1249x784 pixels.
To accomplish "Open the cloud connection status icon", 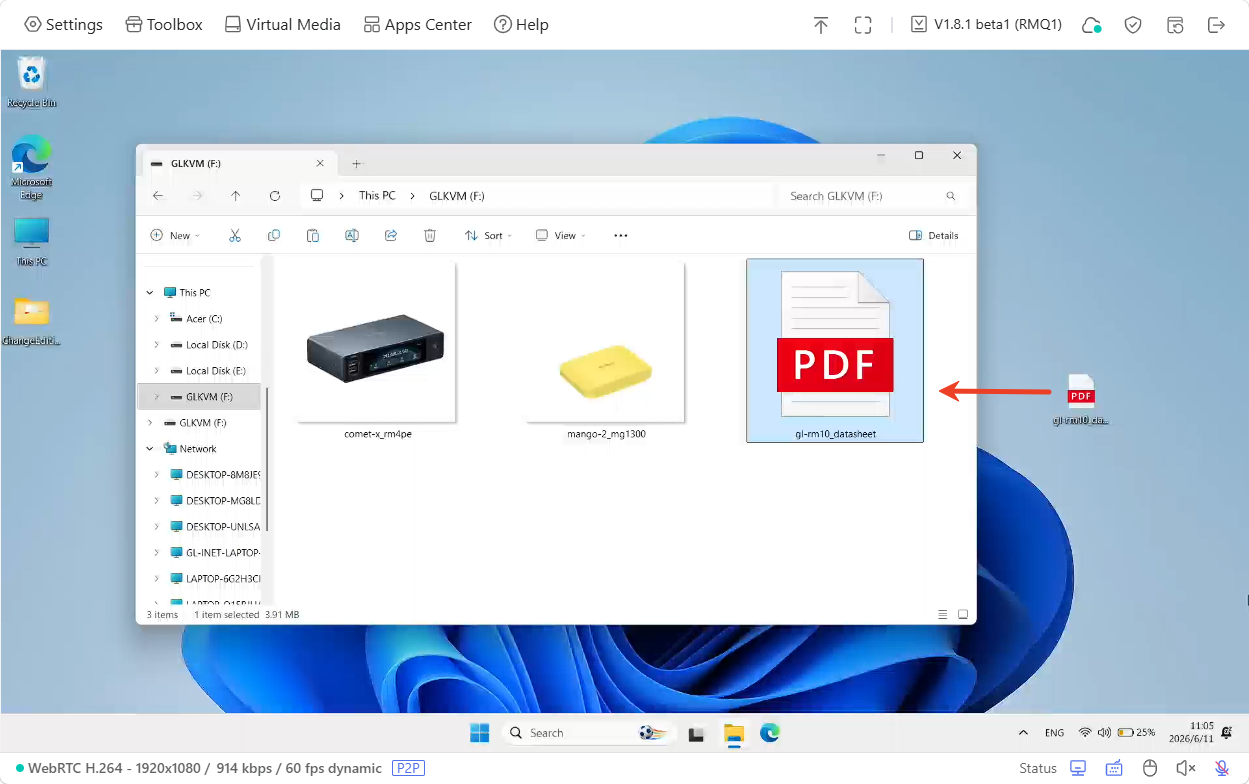I will pyautogui.click(x=1092, y=25).
